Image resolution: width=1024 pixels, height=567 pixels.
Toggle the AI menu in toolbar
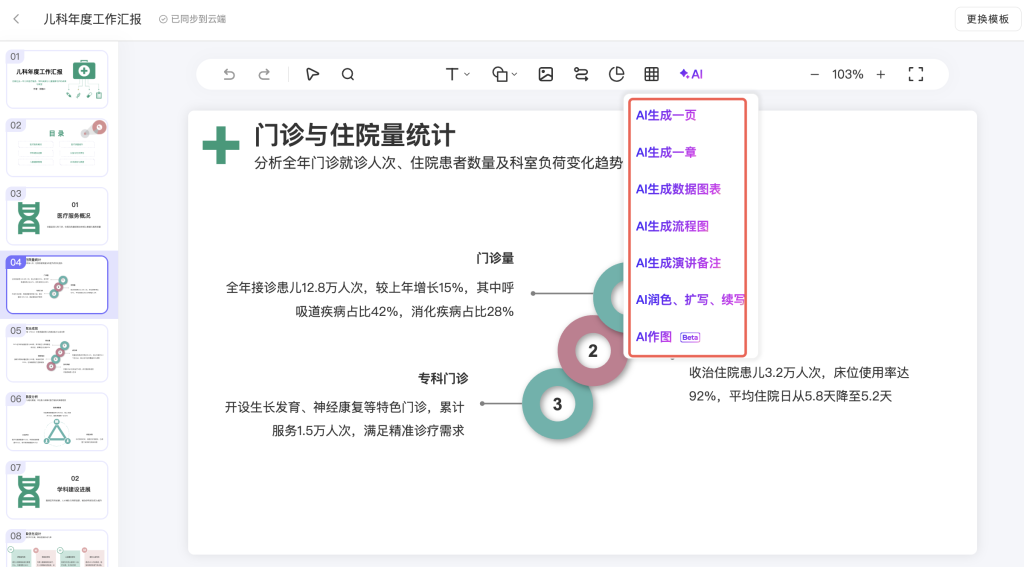[691, 74]
